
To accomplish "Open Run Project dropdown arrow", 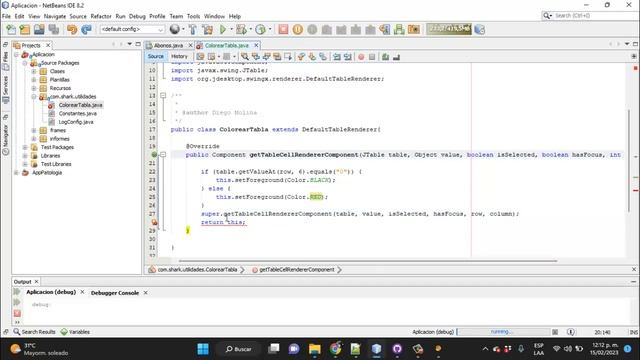I will click(x=231, y=29).
